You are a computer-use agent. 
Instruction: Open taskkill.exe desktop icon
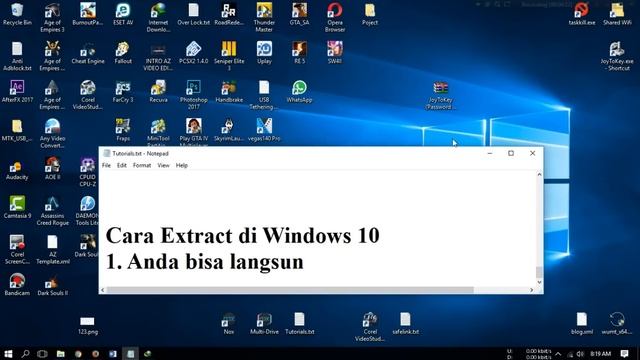582,14
